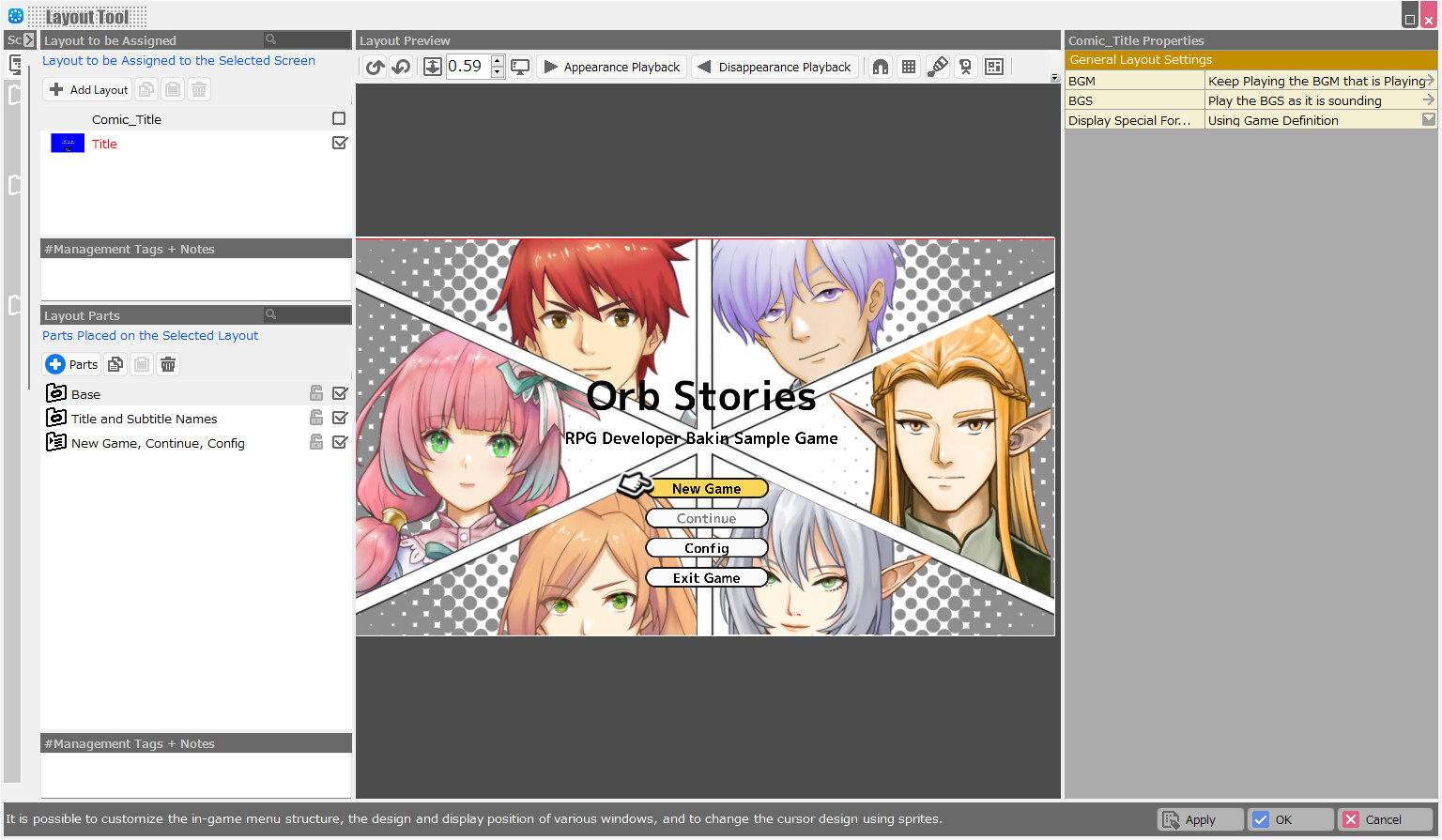Click the duplicate icon next to Parts button
The height and width of the screenshot is (840, 1442).
(115, 364)
